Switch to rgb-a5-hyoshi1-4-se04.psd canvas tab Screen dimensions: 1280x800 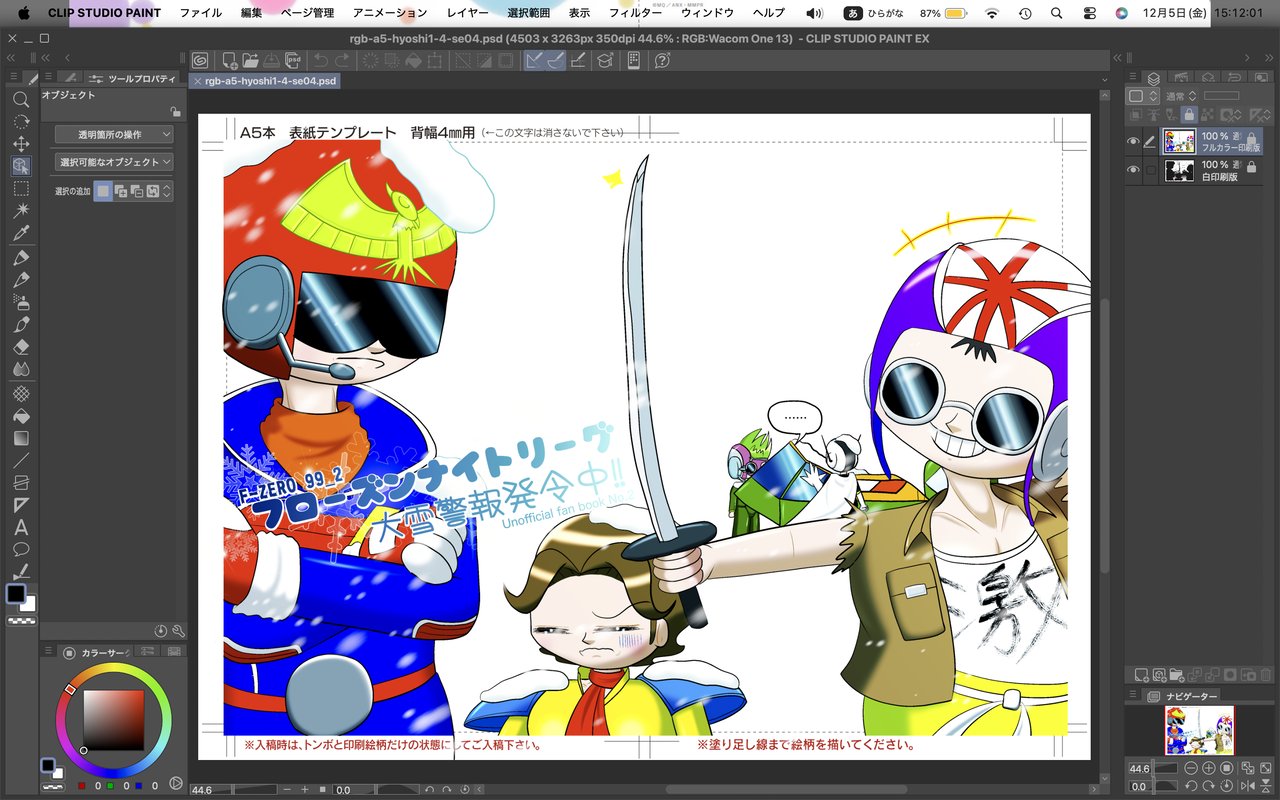point(265,81)
